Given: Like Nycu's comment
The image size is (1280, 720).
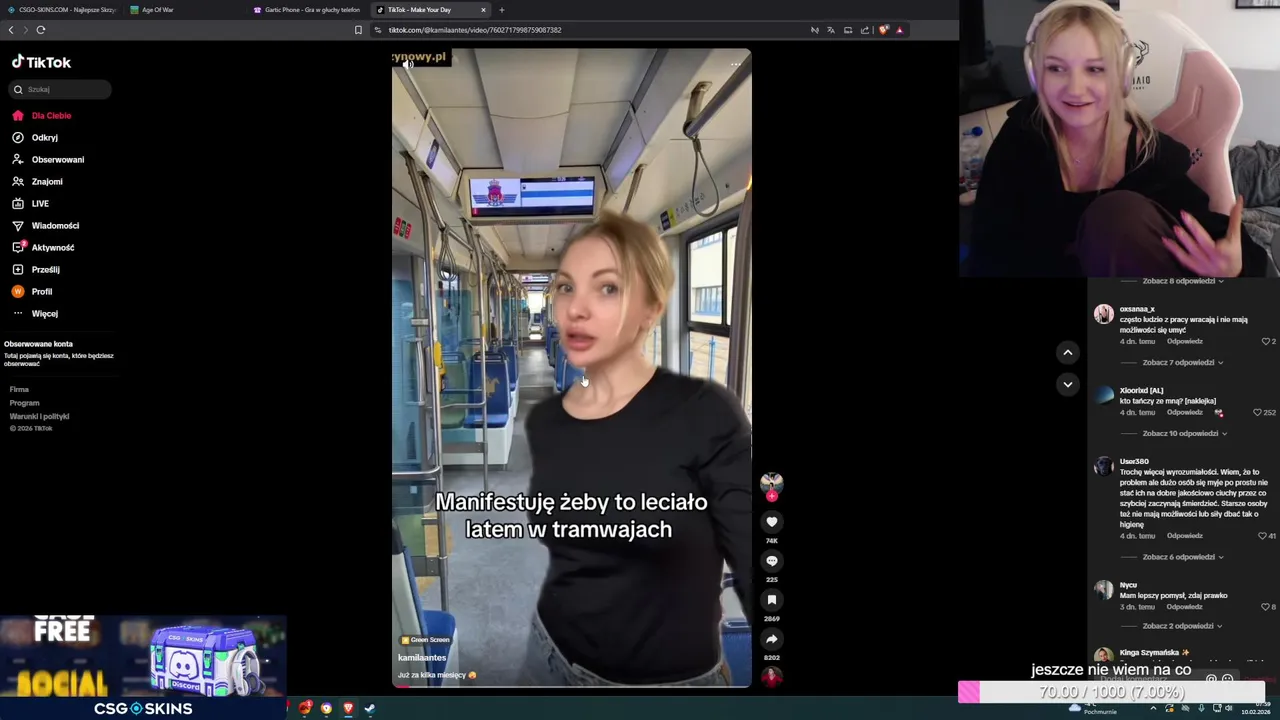Looking at the screenshot, I should [1264, 607].
